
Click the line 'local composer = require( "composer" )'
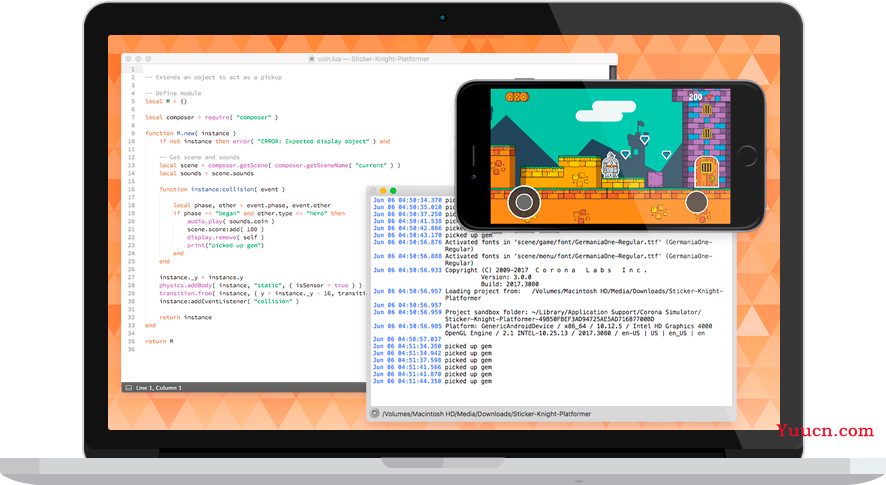tap(211, 118)
